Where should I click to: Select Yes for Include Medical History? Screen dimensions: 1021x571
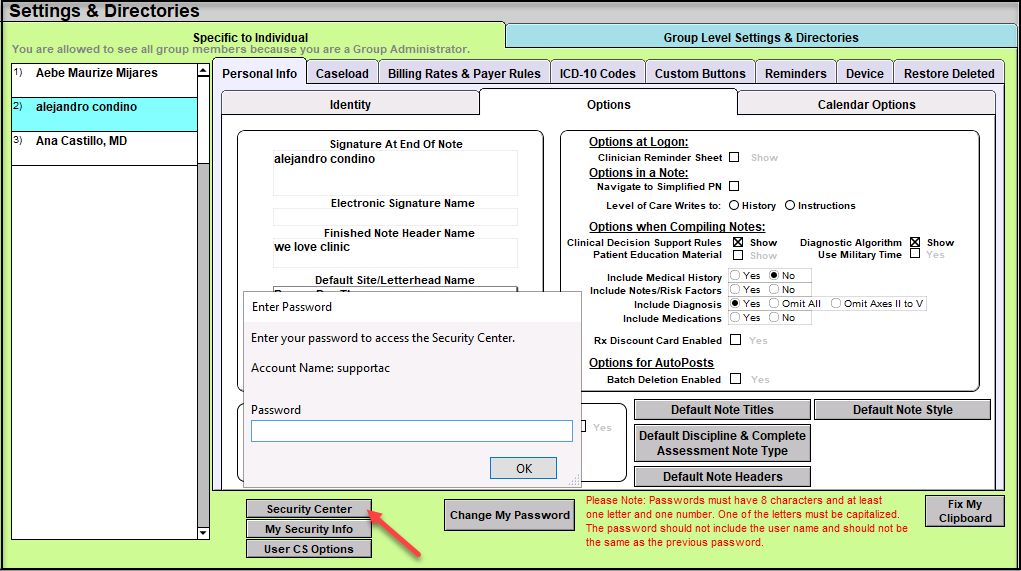[x=736, y=276]
